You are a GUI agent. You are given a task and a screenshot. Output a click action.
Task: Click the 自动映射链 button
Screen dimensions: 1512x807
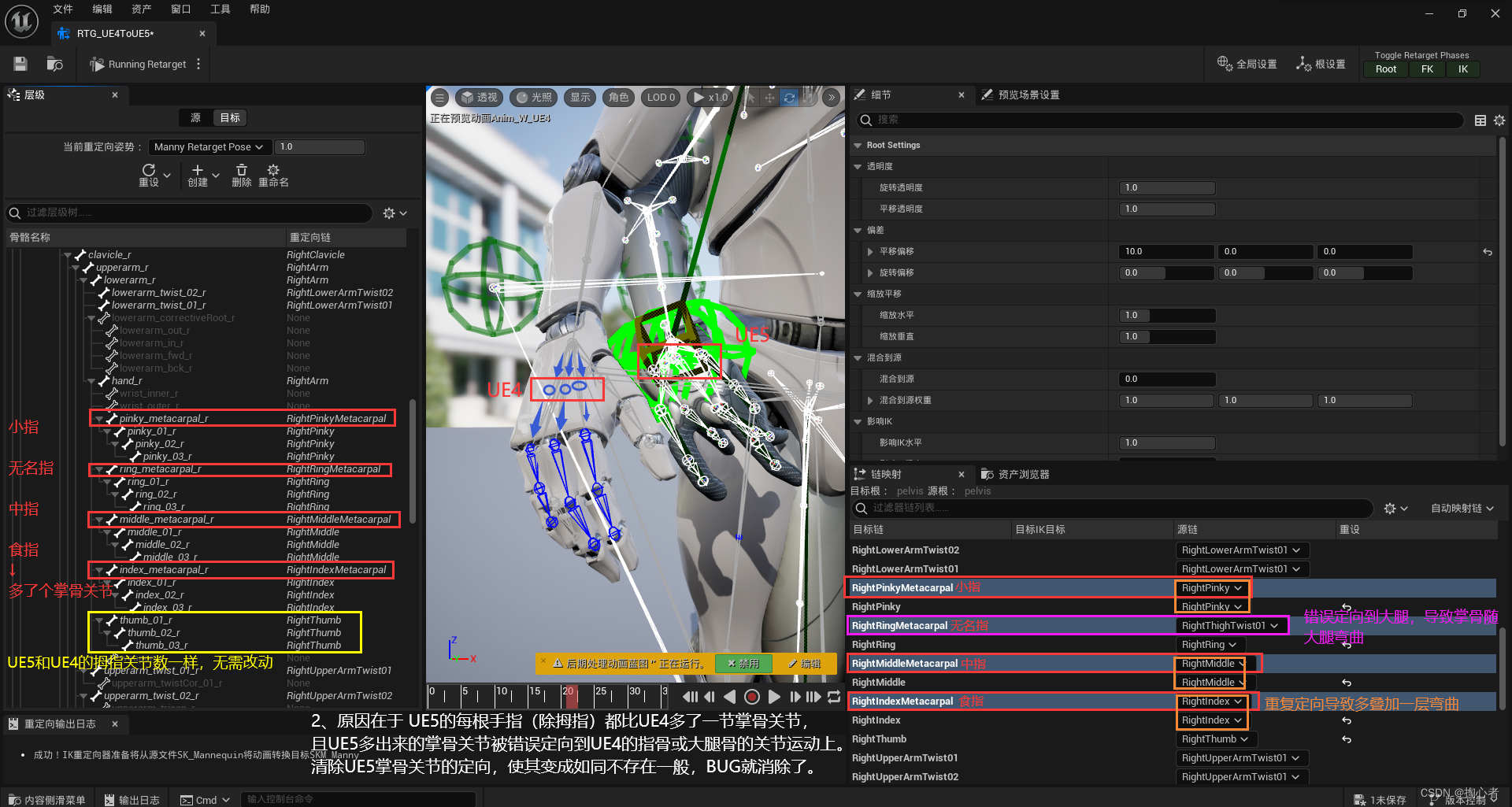pos(1461,508)
